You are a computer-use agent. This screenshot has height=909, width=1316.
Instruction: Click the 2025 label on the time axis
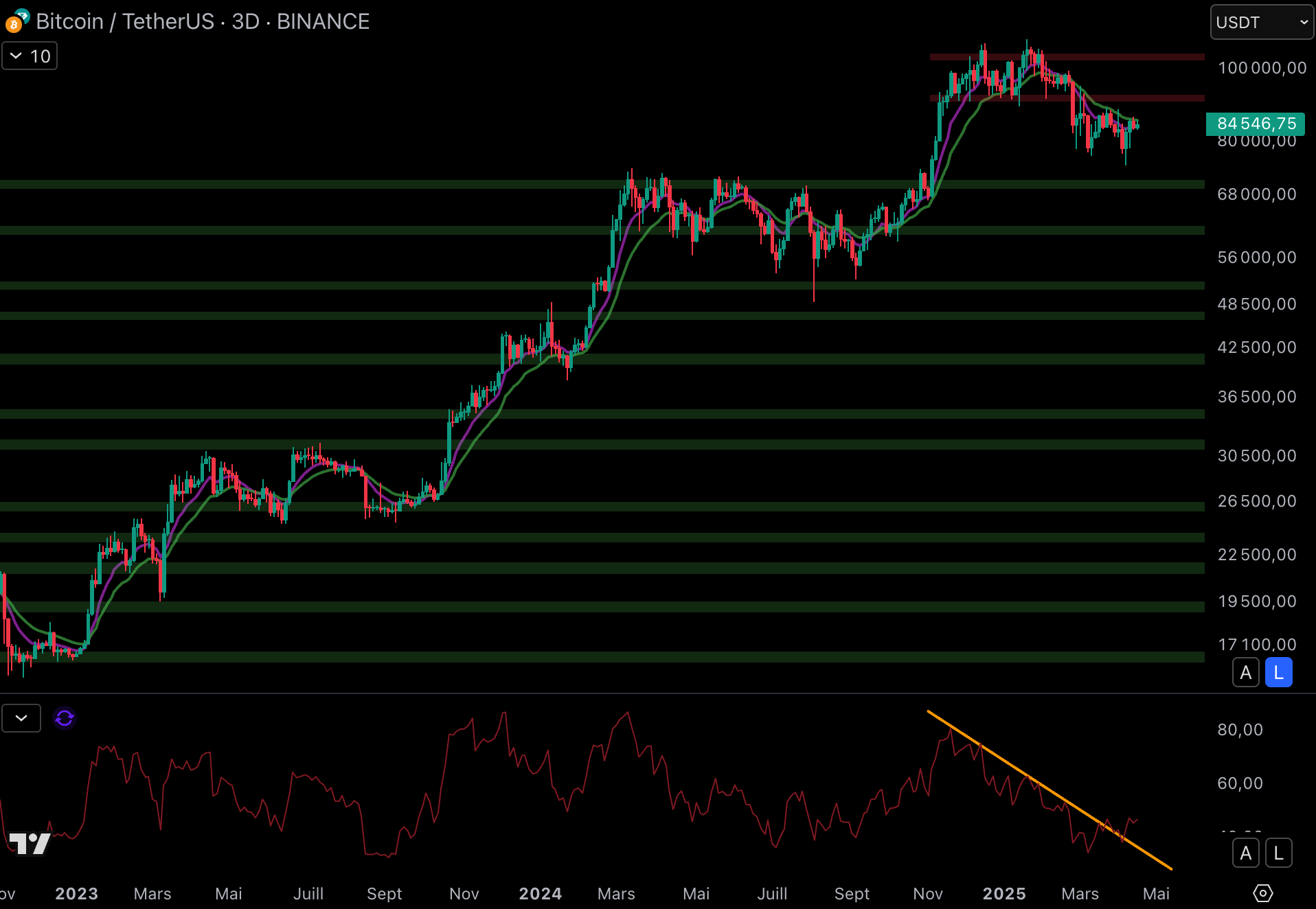[1003, 893]
